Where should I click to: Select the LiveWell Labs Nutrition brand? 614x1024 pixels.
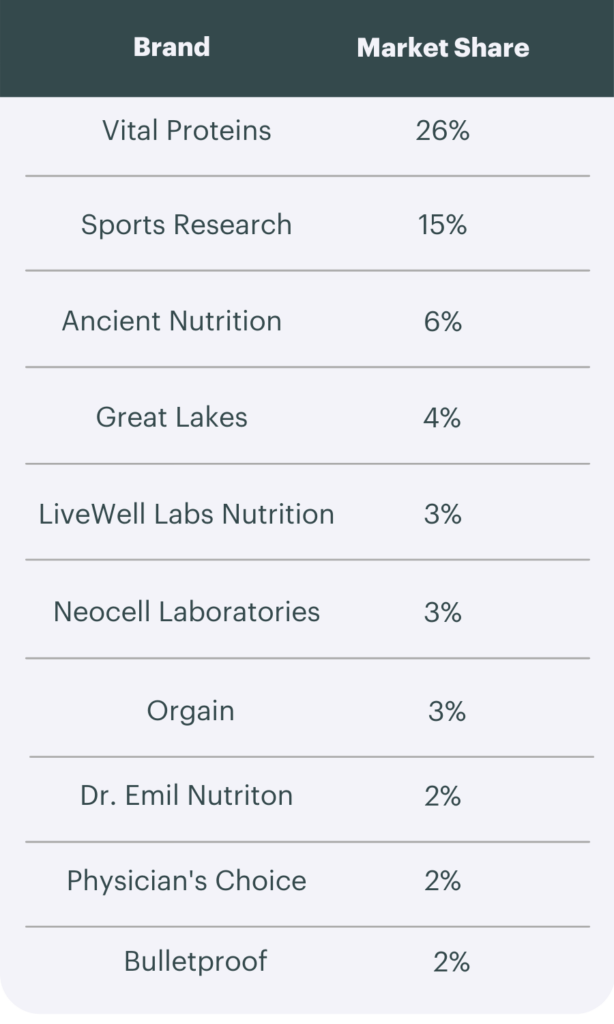pos(186,514)
